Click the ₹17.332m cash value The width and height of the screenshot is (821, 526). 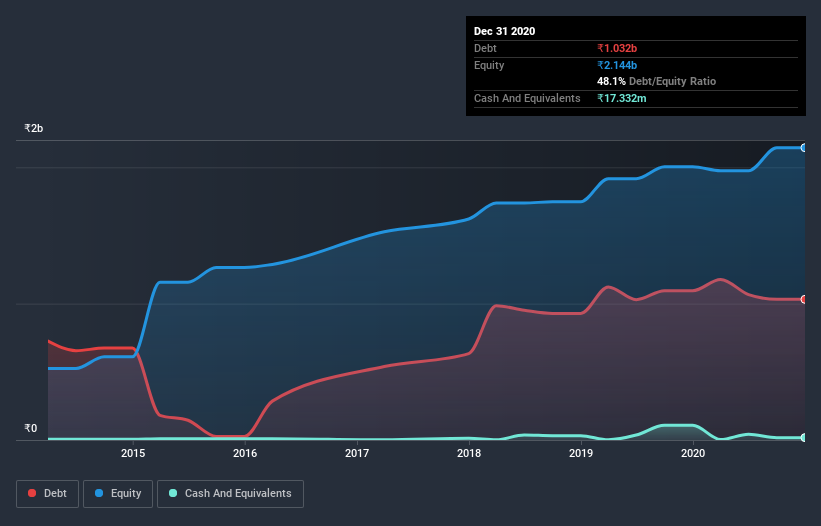[622, 98]
